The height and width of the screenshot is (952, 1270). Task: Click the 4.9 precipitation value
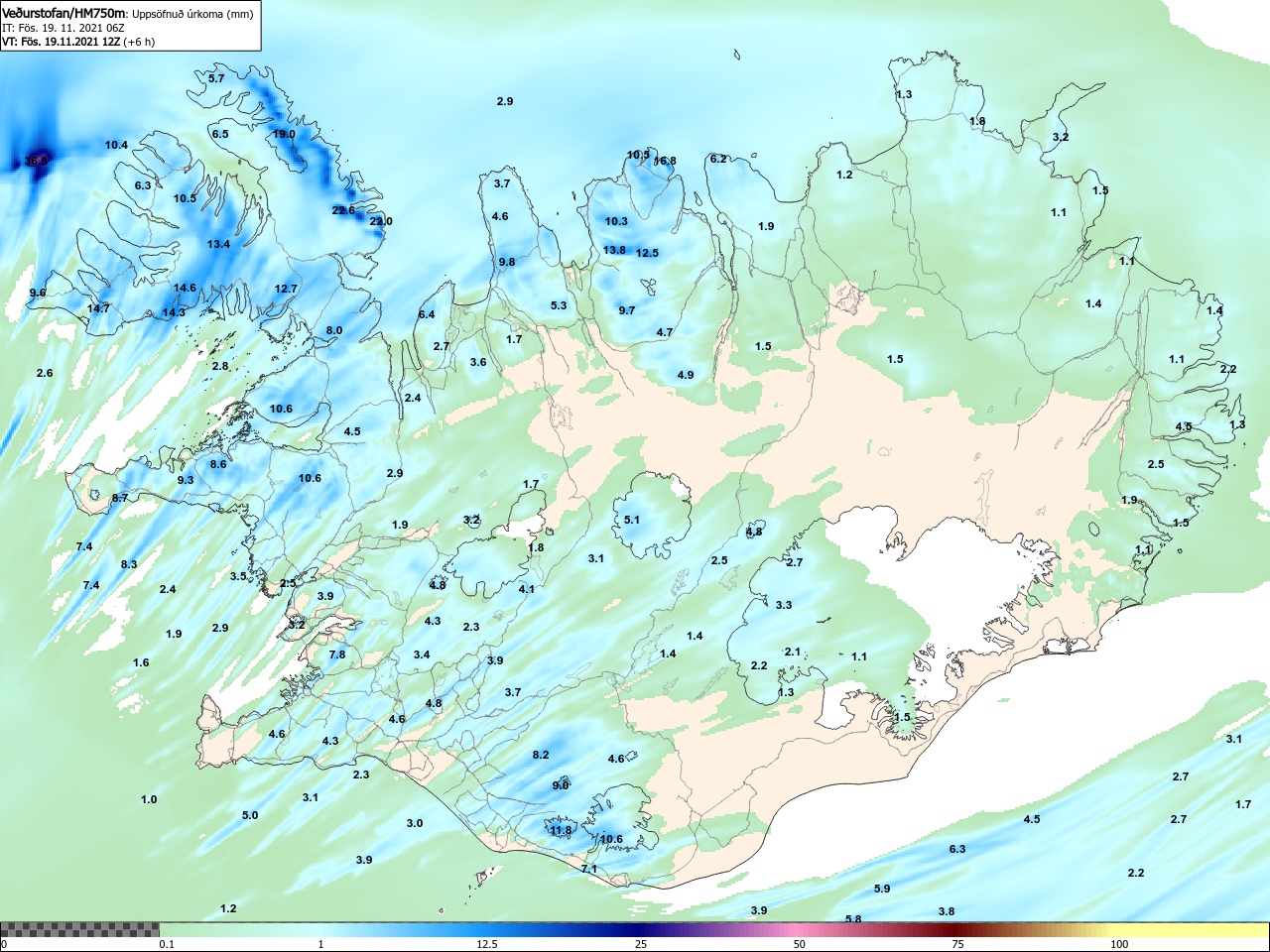(686, 375)
